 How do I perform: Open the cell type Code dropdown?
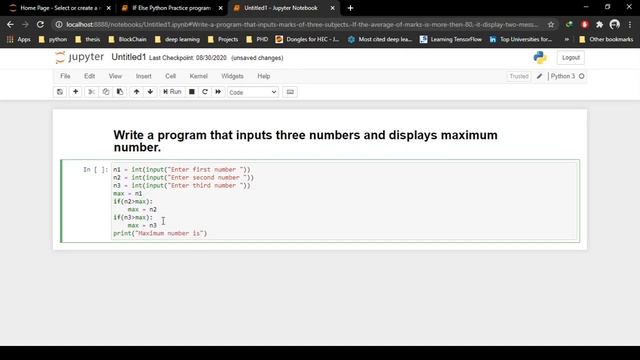click(x=253, y=92)
